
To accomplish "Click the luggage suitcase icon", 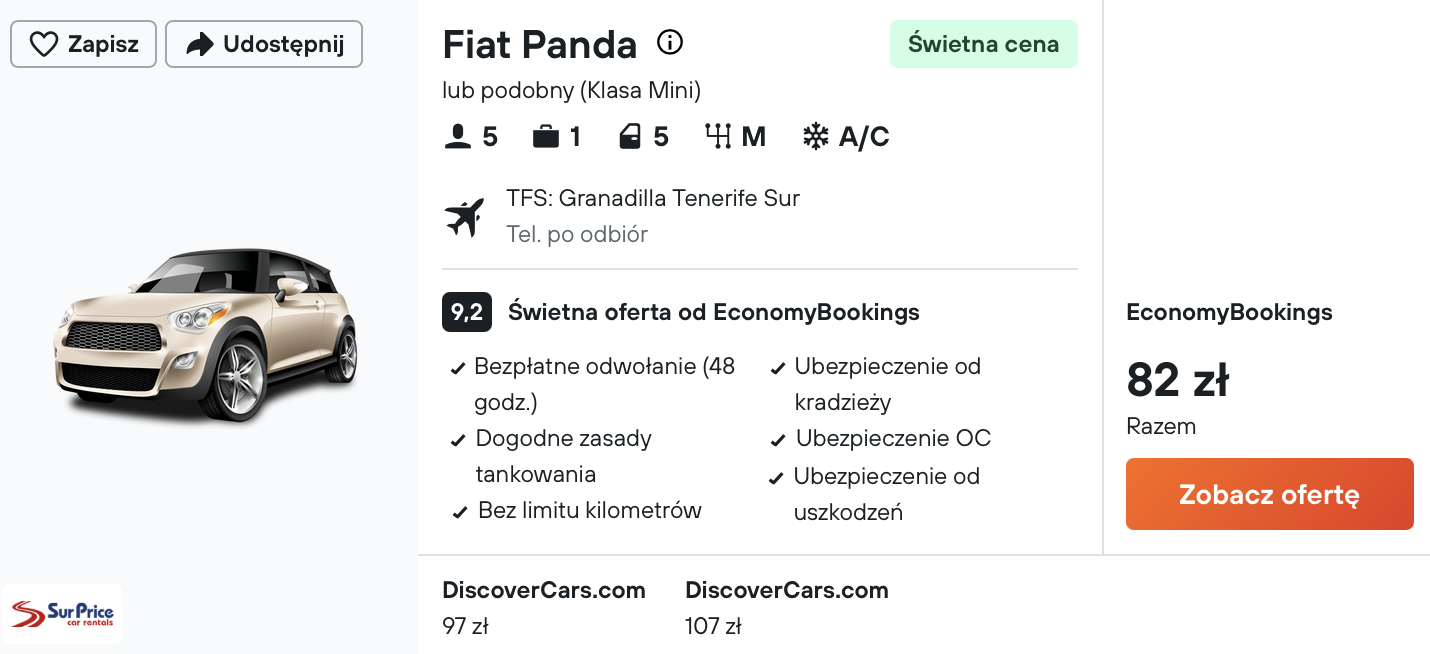I will click(546, 136).
